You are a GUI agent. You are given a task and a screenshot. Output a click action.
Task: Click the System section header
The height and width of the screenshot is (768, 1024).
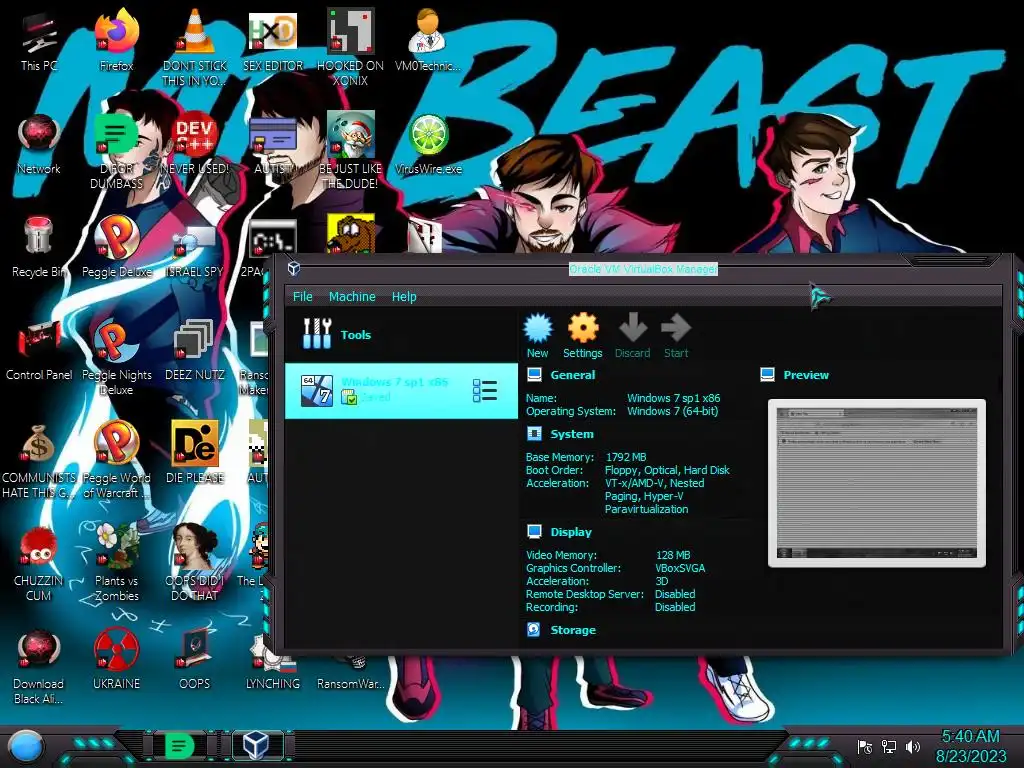pos(571,434)
